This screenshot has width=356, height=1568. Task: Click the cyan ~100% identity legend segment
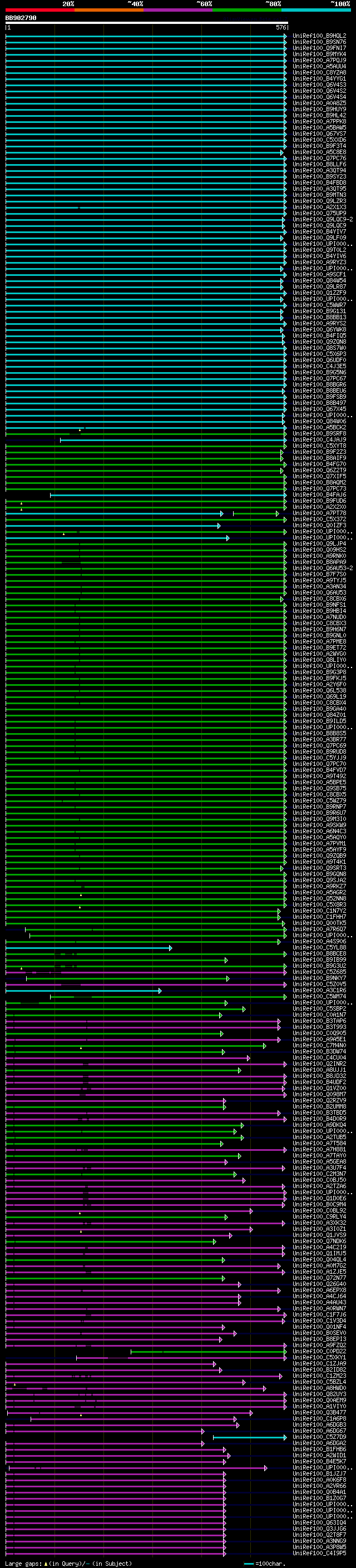[x=315, y=10]
